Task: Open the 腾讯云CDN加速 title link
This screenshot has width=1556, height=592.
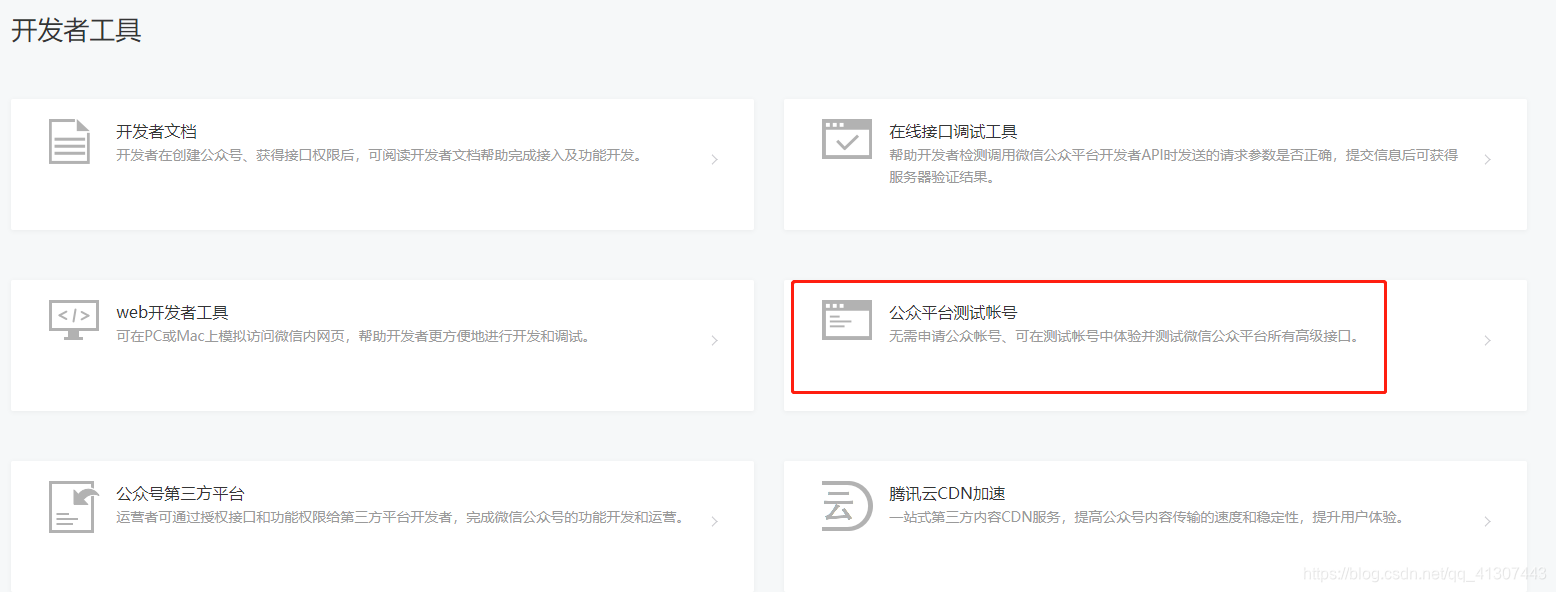Action: tap(947, 493)
